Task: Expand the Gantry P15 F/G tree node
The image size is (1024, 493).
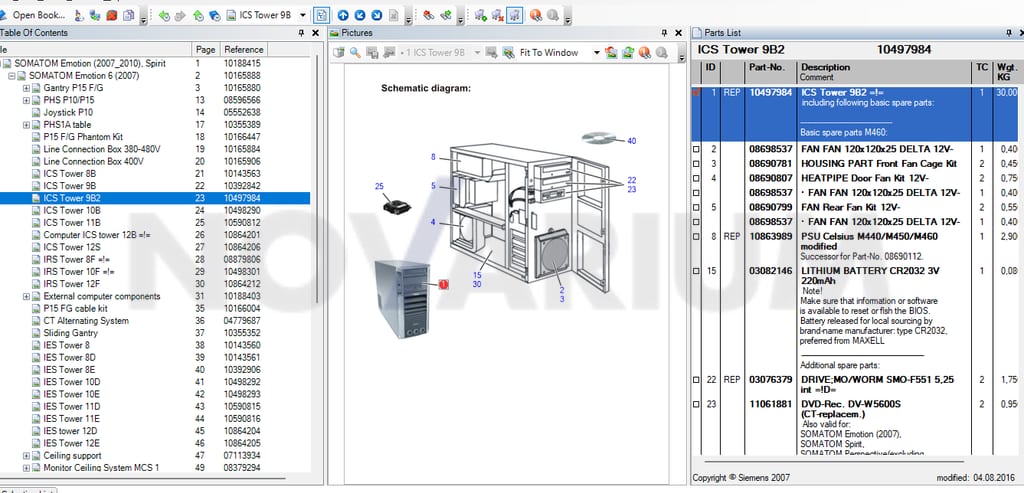Action: tap(27, 88)
